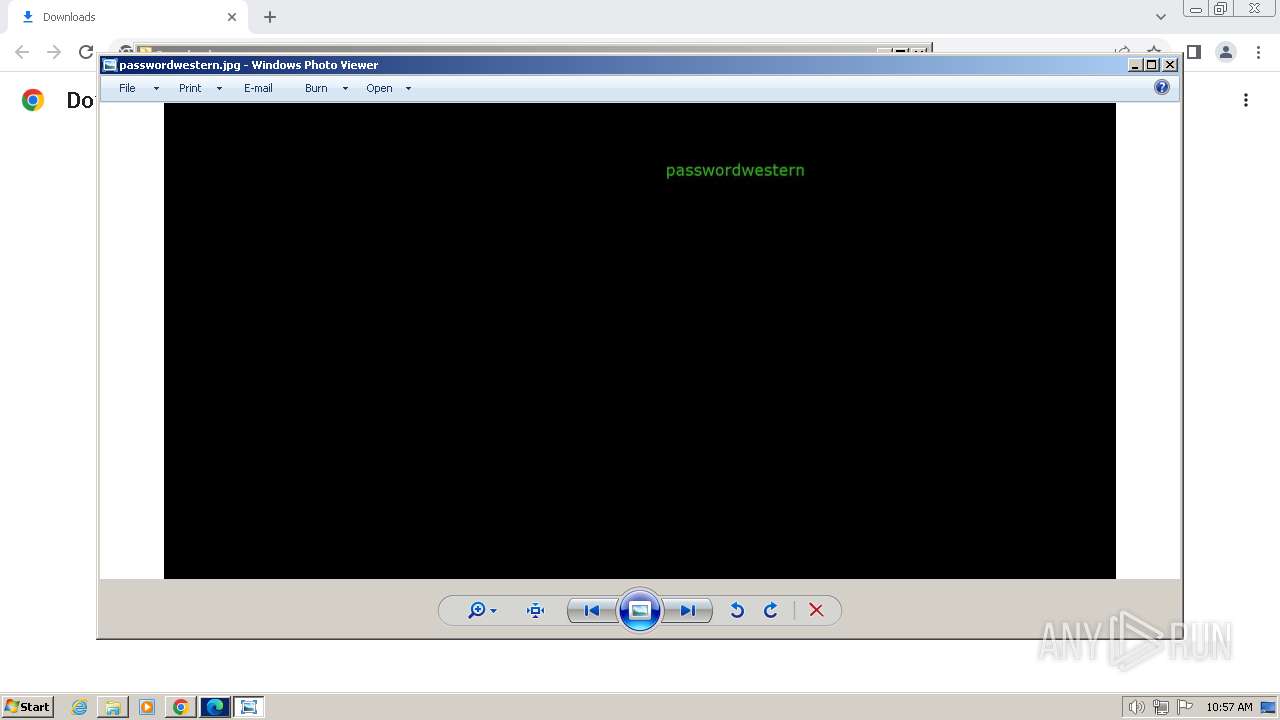1280x720 pixels.
Task: Open the File menu
Action: [x=127, y=88]
